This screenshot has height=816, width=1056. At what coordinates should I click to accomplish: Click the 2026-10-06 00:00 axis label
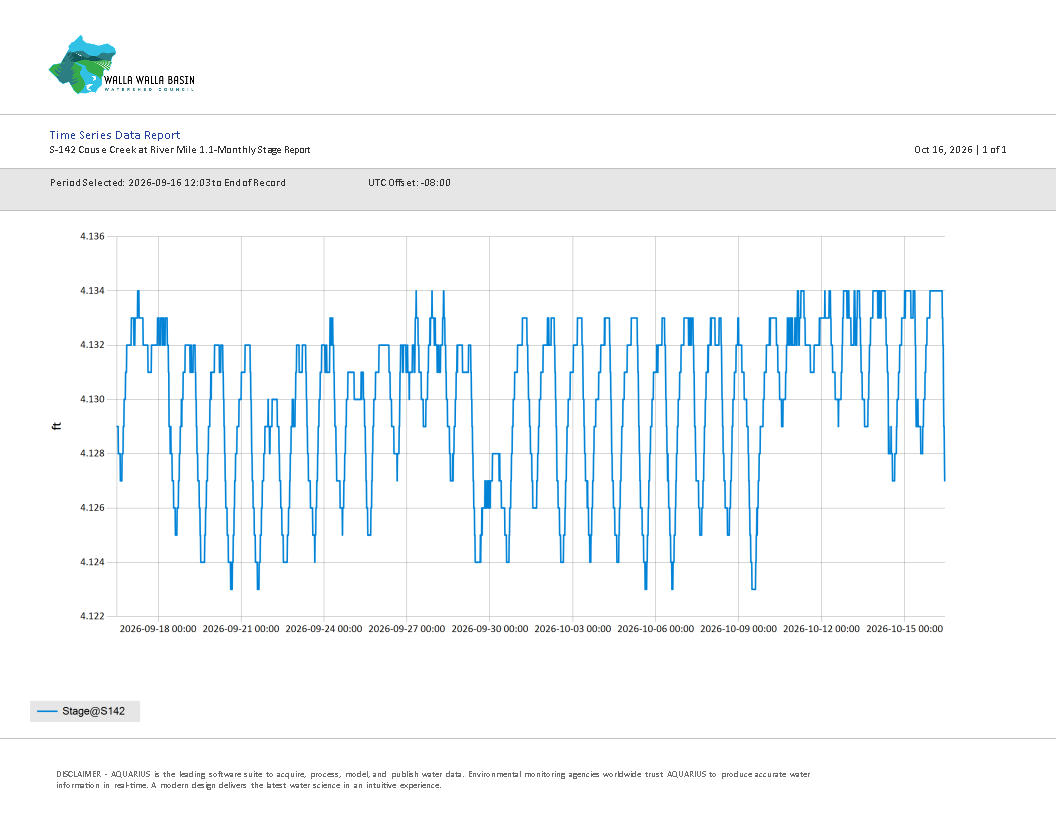tap(655, 629)
